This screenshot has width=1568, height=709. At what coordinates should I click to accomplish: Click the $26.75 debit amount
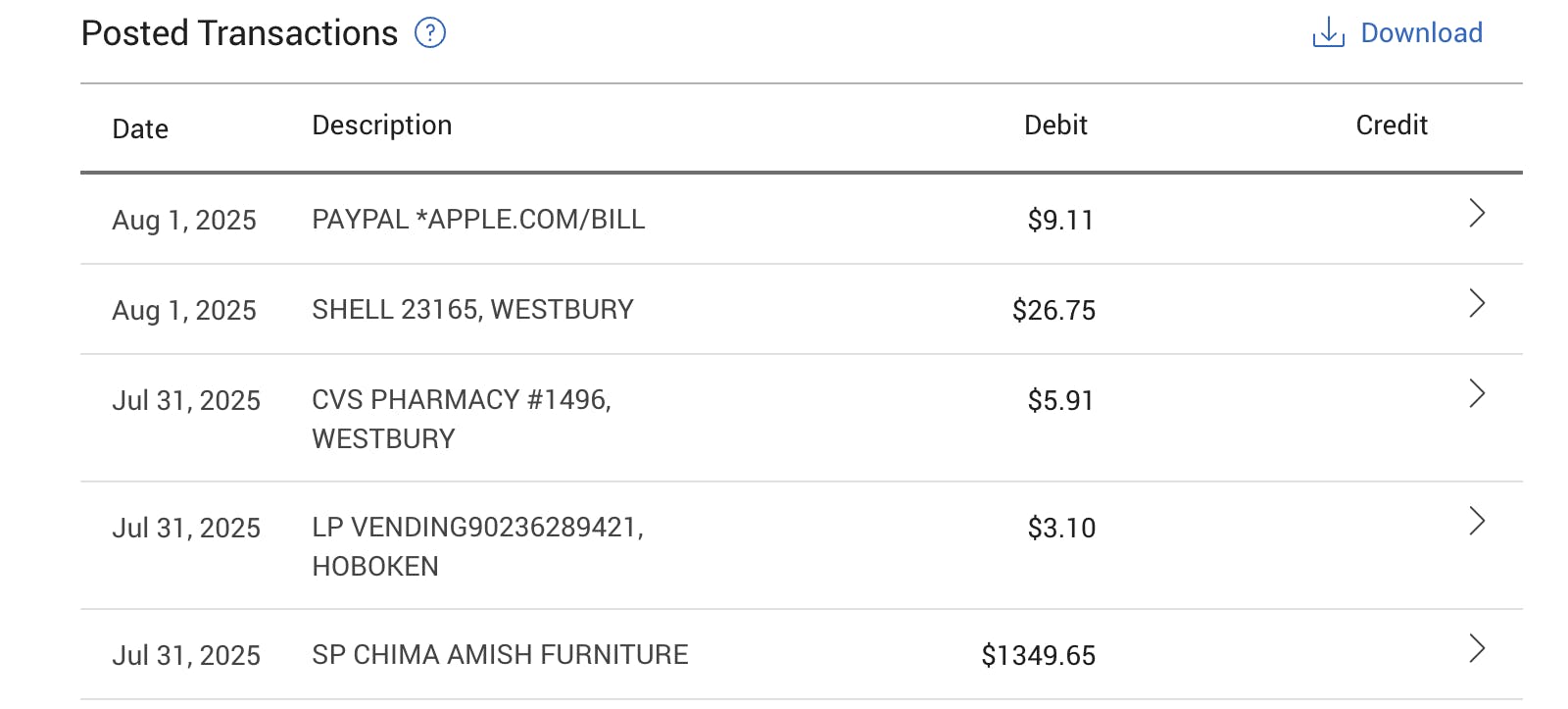1053,310
